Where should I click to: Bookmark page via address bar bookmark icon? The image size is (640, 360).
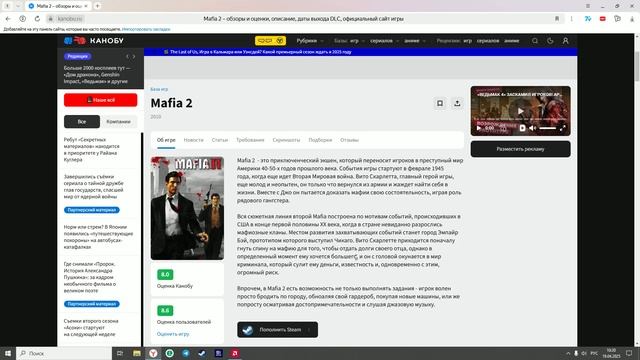[x=557, y=19]
